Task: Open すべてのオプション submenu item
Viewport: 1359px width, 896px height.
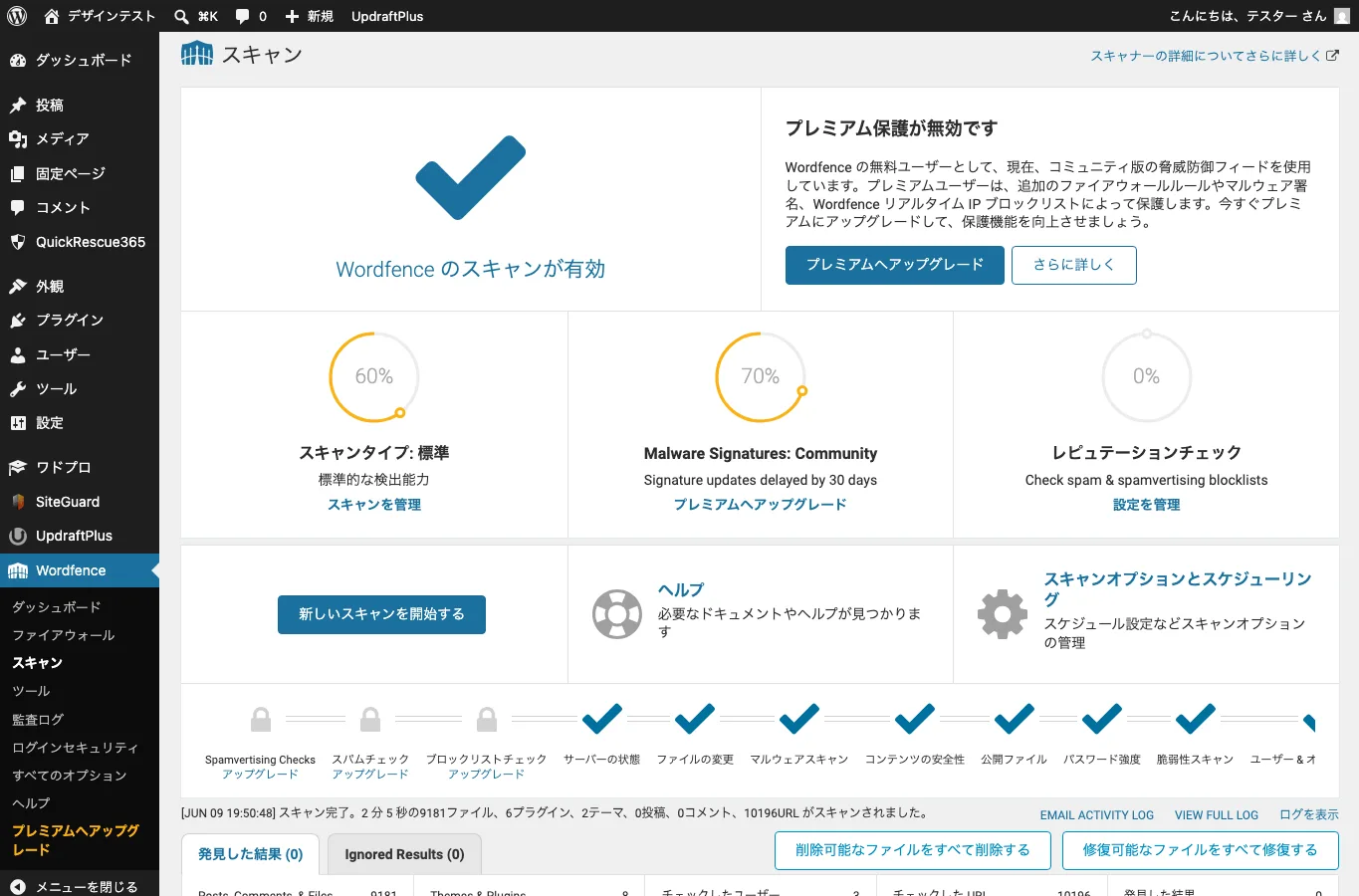Action: [70, 775]
